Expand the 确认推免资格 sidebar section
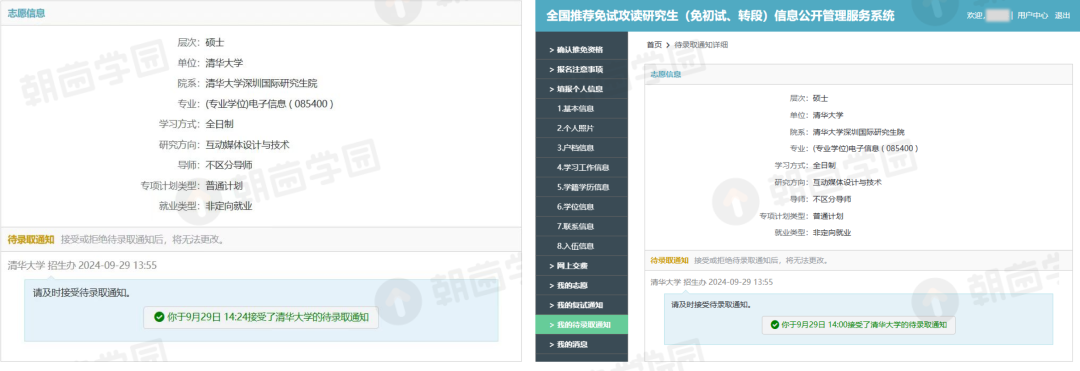Screen dimensions: 1080x371 point(581,50)
